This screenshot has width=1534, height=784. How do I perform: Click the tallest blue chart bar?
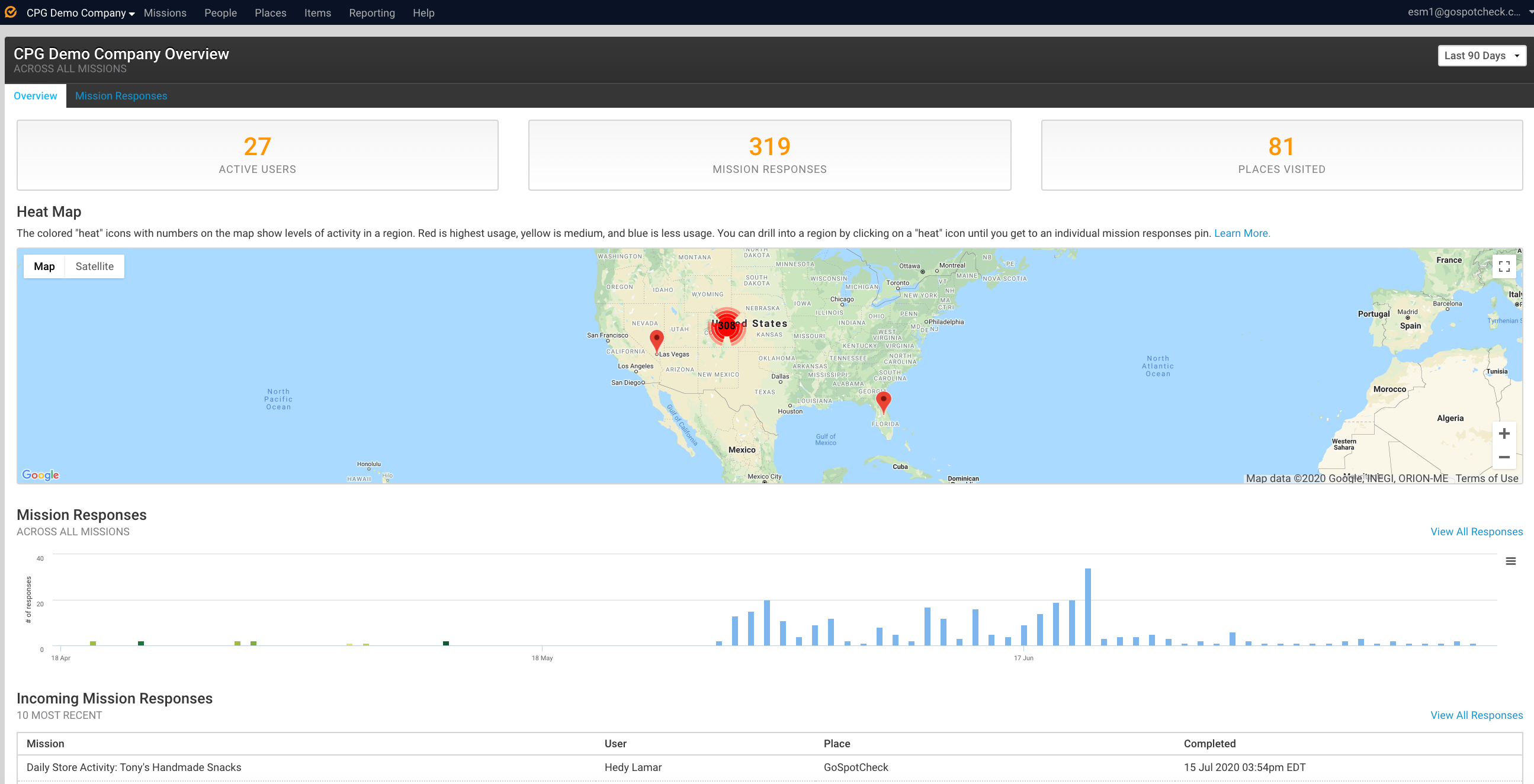[1087, 606]
